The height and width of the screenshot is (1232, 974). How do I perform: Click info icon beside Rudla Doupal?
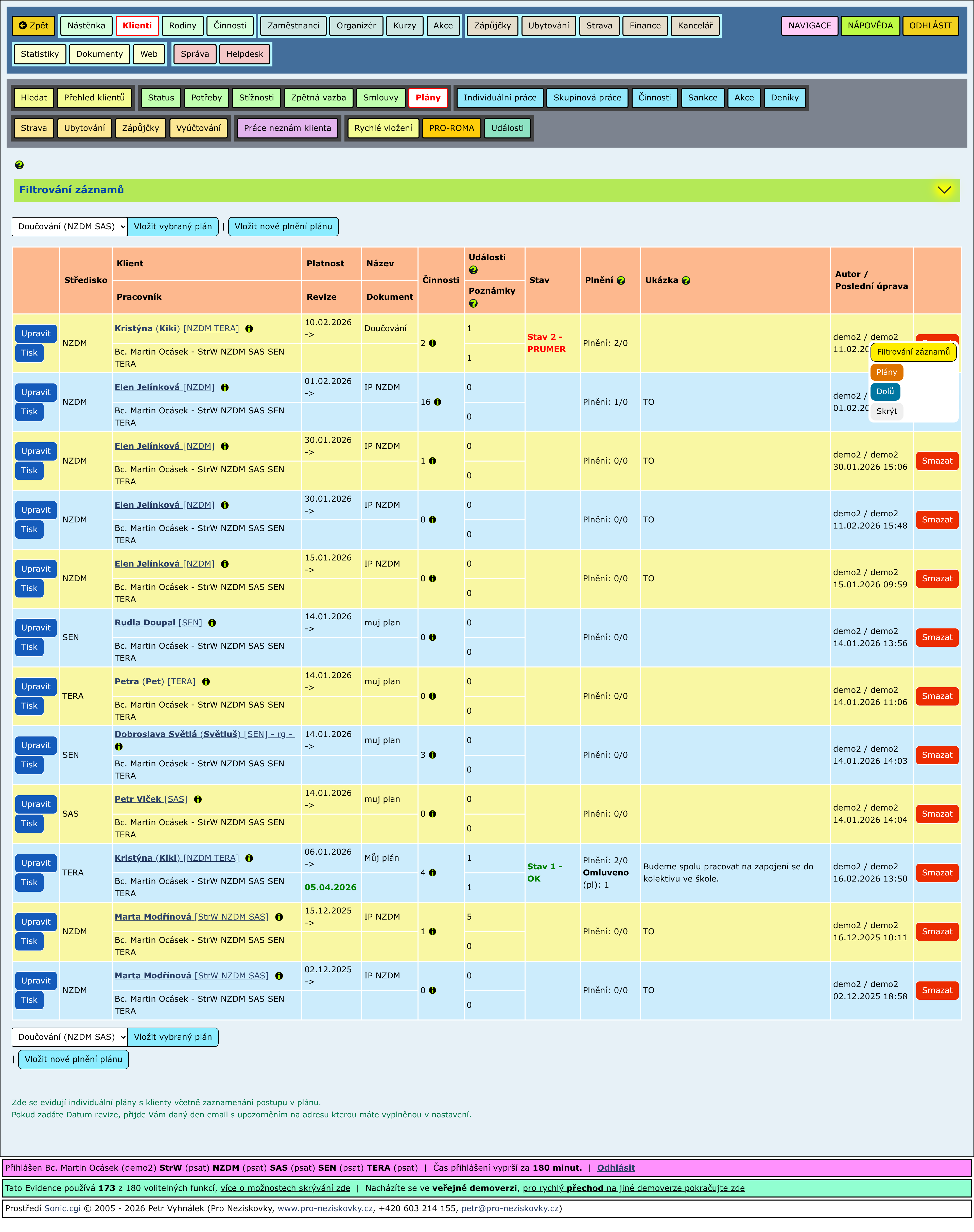212,623
